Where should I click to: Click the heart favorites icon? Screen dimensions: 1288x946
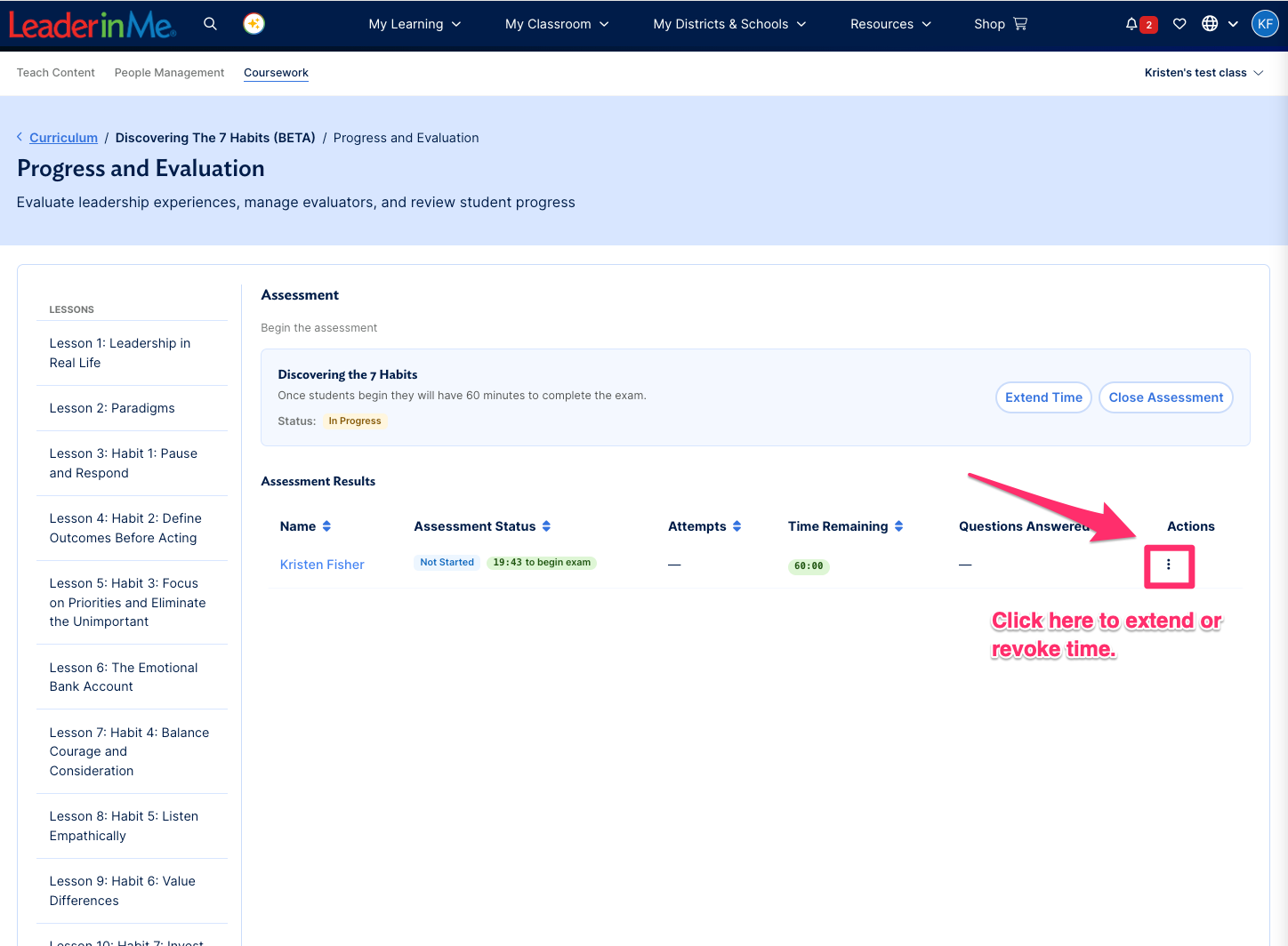click(x=1179, y=24)
